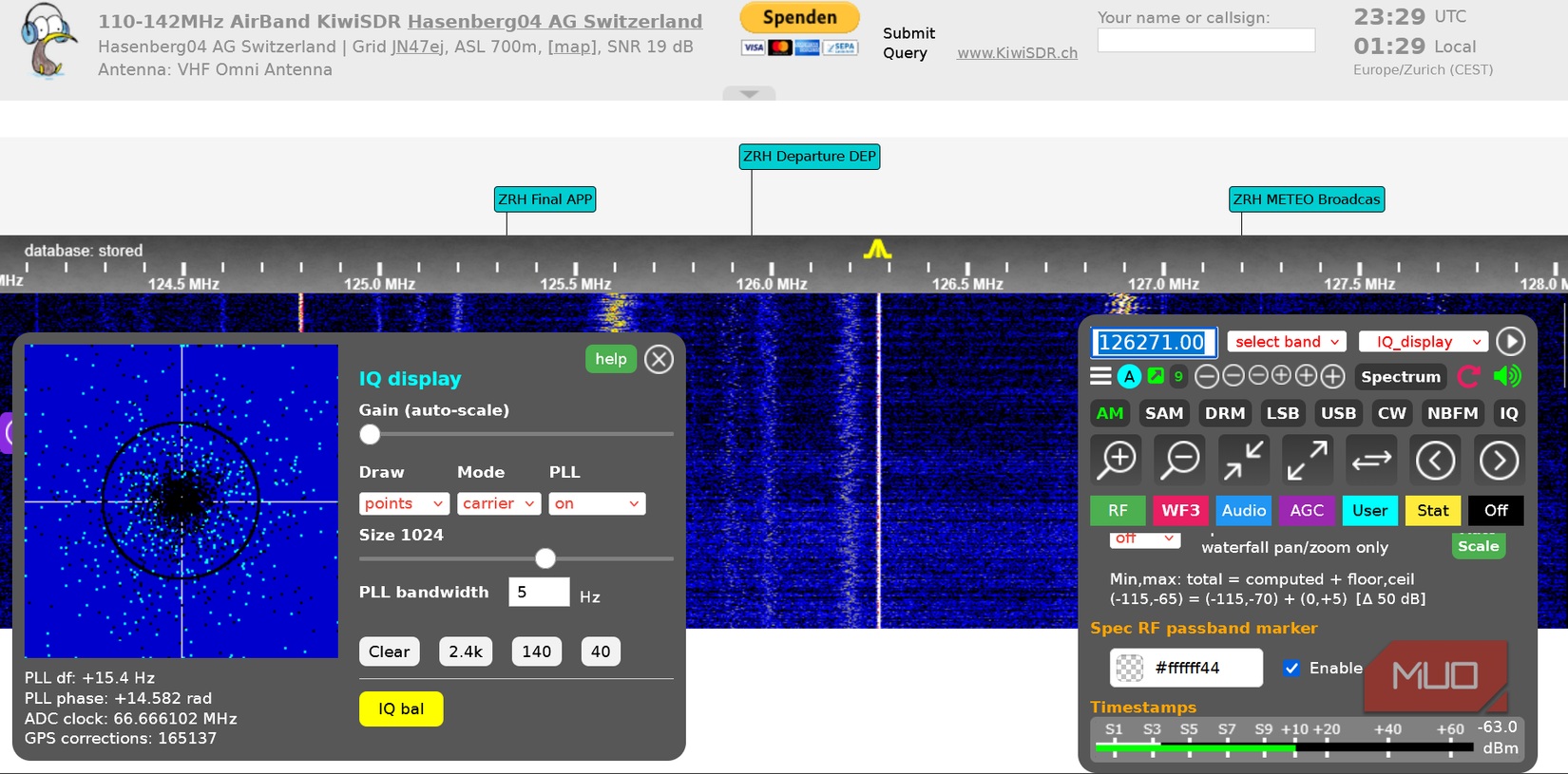Open the #ffffff44 color swatch
This screenshot has width=1568, height=774.
[1129, 668]
